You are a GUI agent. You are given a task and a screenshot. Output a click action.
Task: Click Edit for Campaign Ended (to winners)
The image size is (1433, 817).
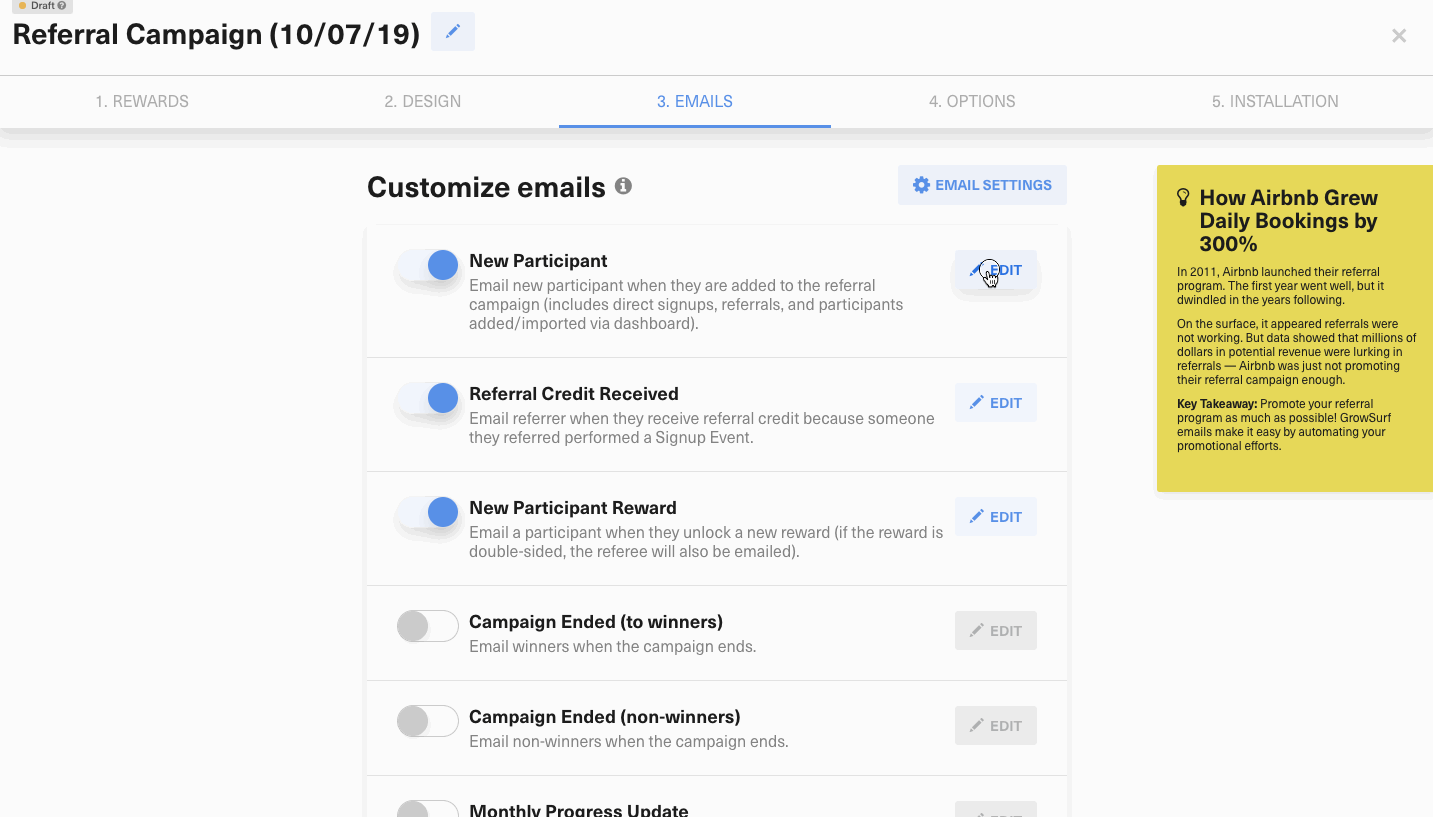[996, 631]
